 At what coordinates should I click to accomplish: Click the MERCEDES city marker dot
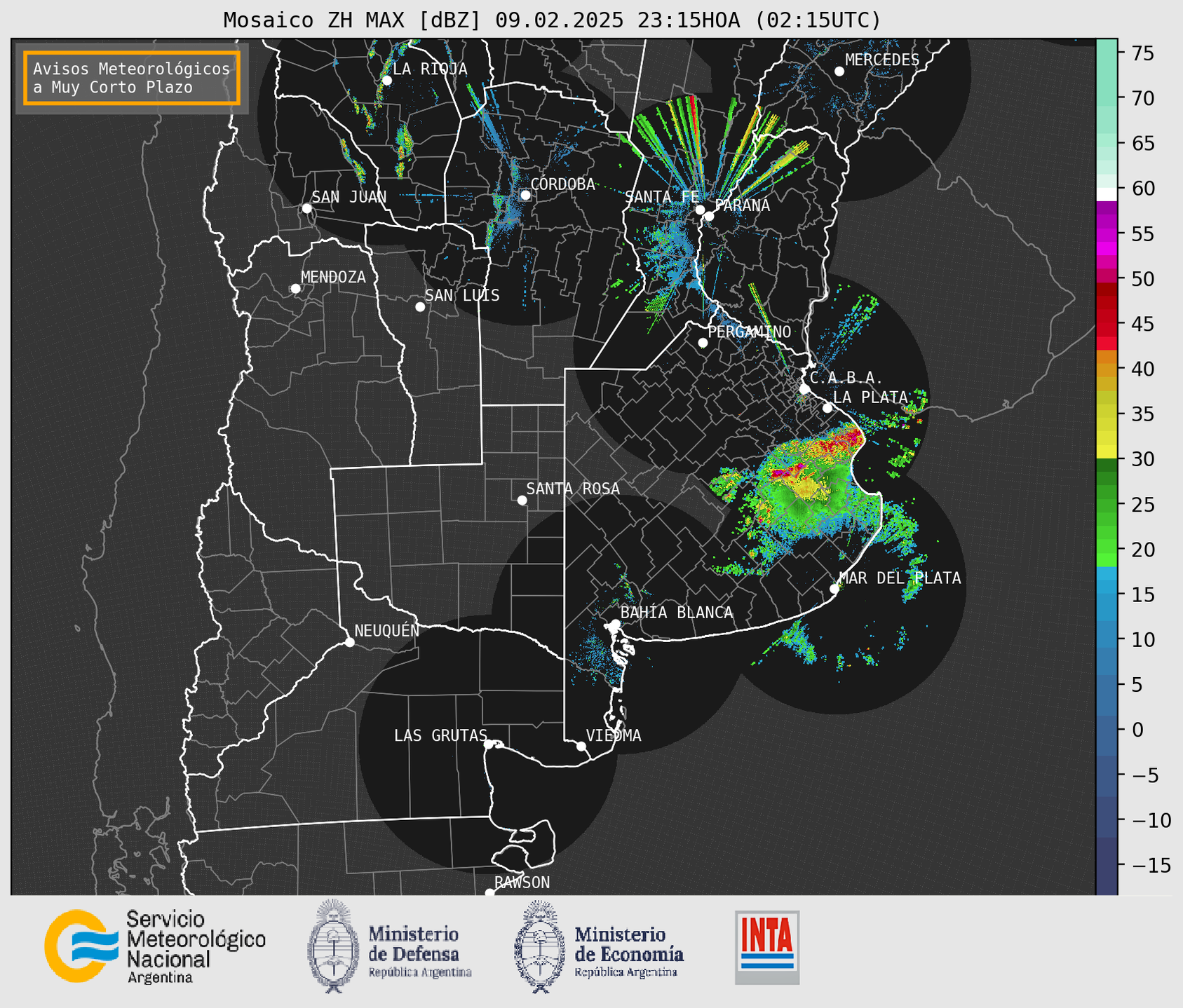pyautogui.click(x=839, y=71)
